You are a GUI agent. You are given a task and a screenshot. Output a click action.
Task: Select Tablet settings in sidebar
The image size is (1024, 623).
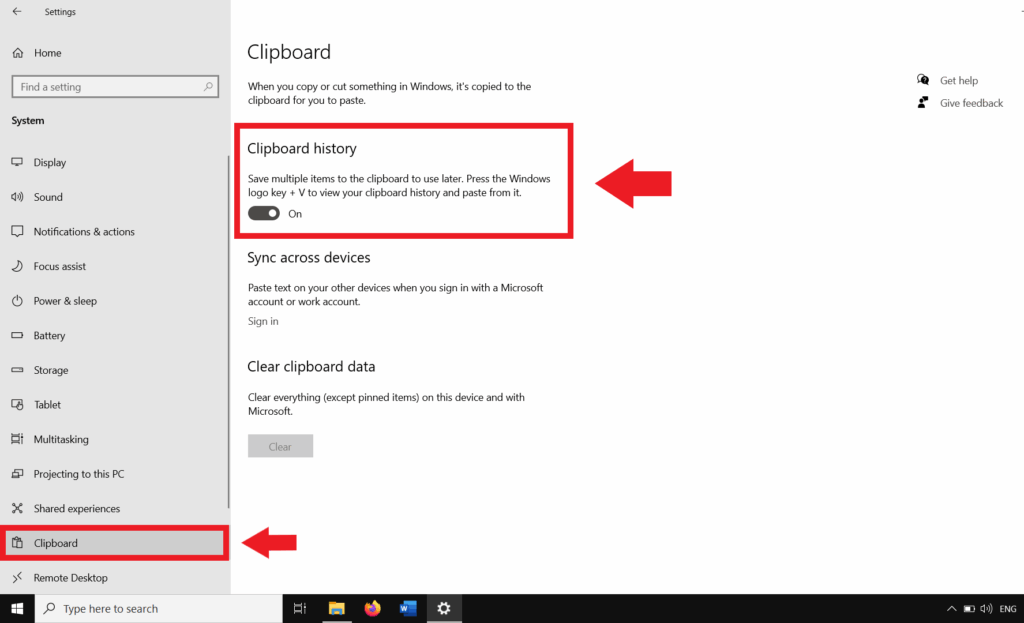tap(48, 404)
